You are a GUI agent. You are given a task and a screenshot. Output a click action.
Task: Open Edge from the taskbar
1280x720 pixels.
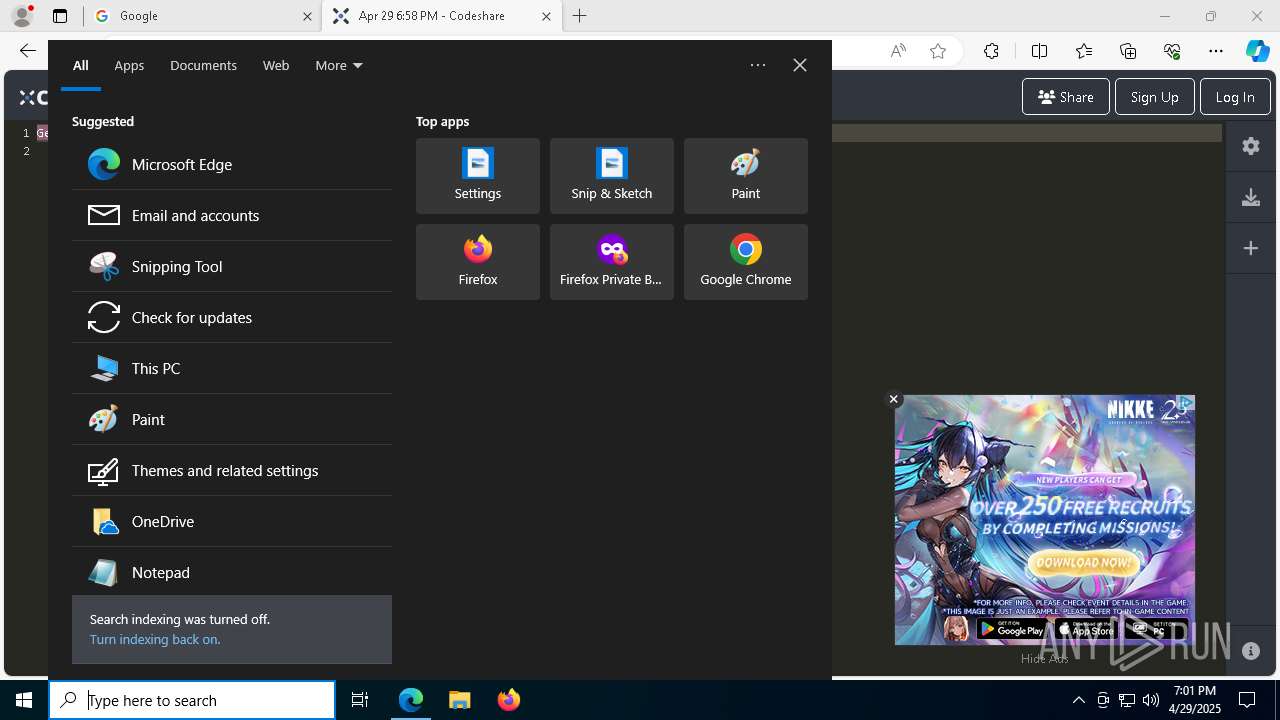coord(411,700)
